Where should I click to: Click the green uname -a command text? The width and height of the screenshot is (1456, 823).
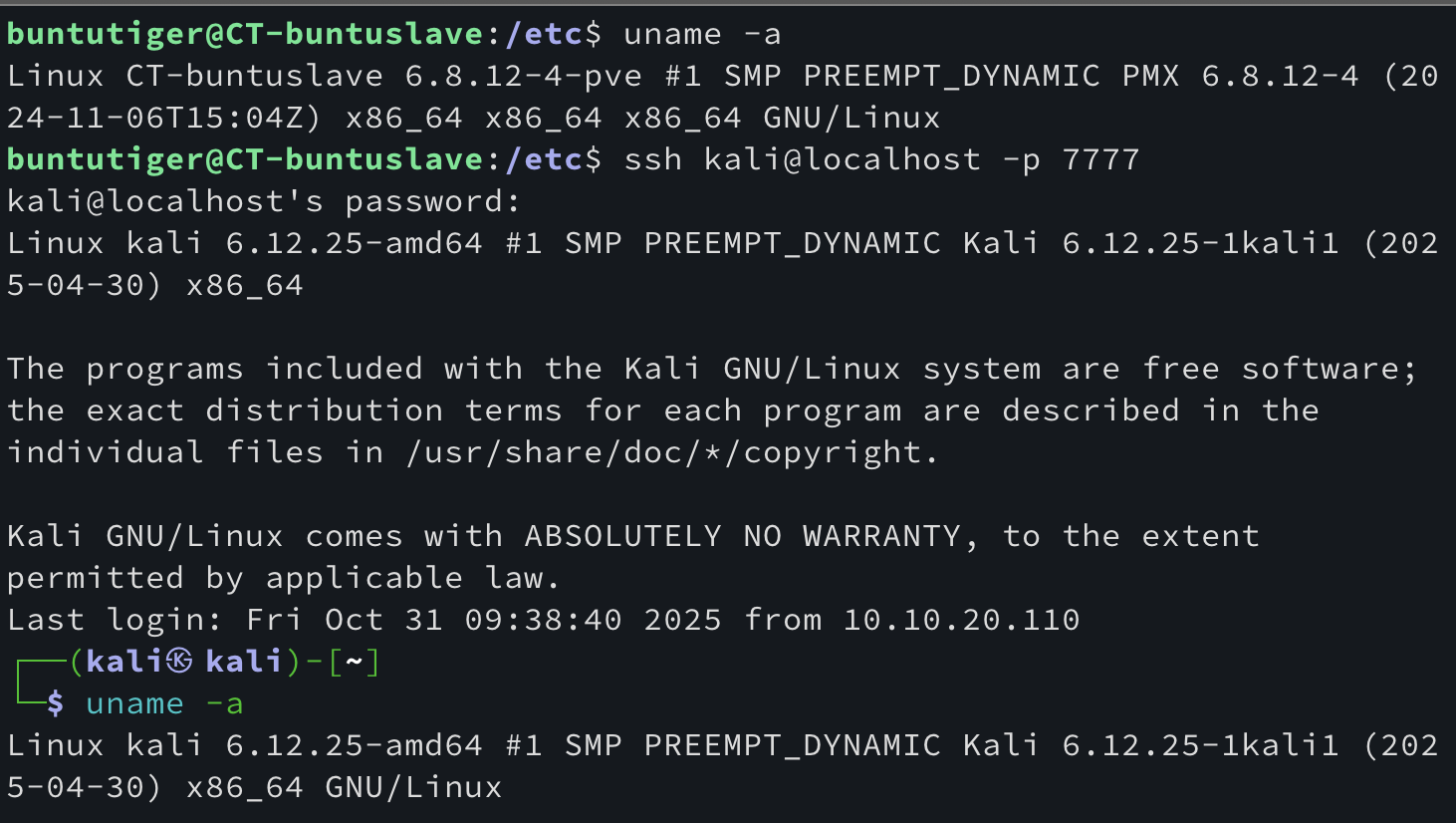click(164, 703)
